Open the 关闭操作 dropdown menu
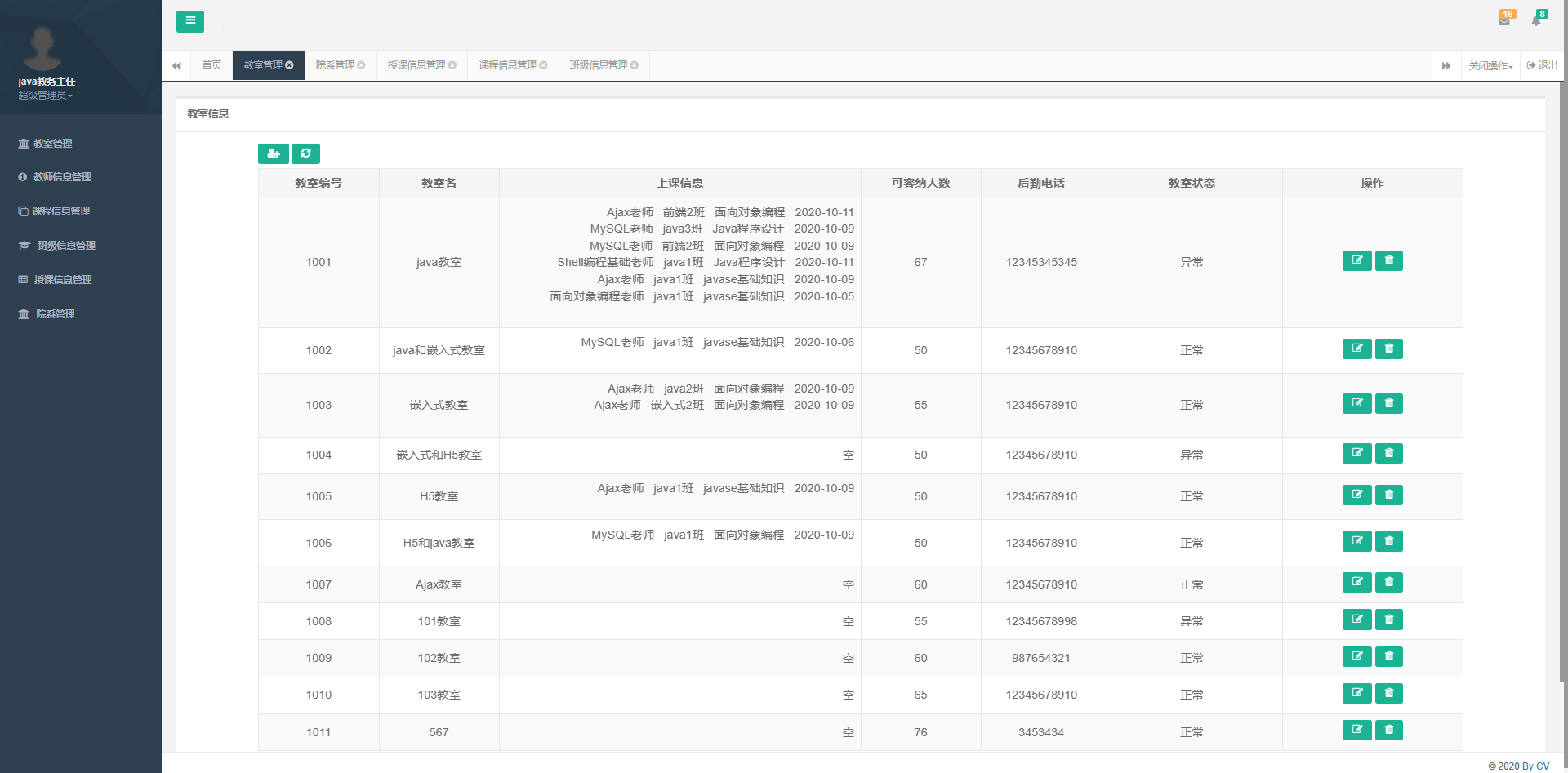The width and height of the screenshot is (1568, 773). (1490, 66)
